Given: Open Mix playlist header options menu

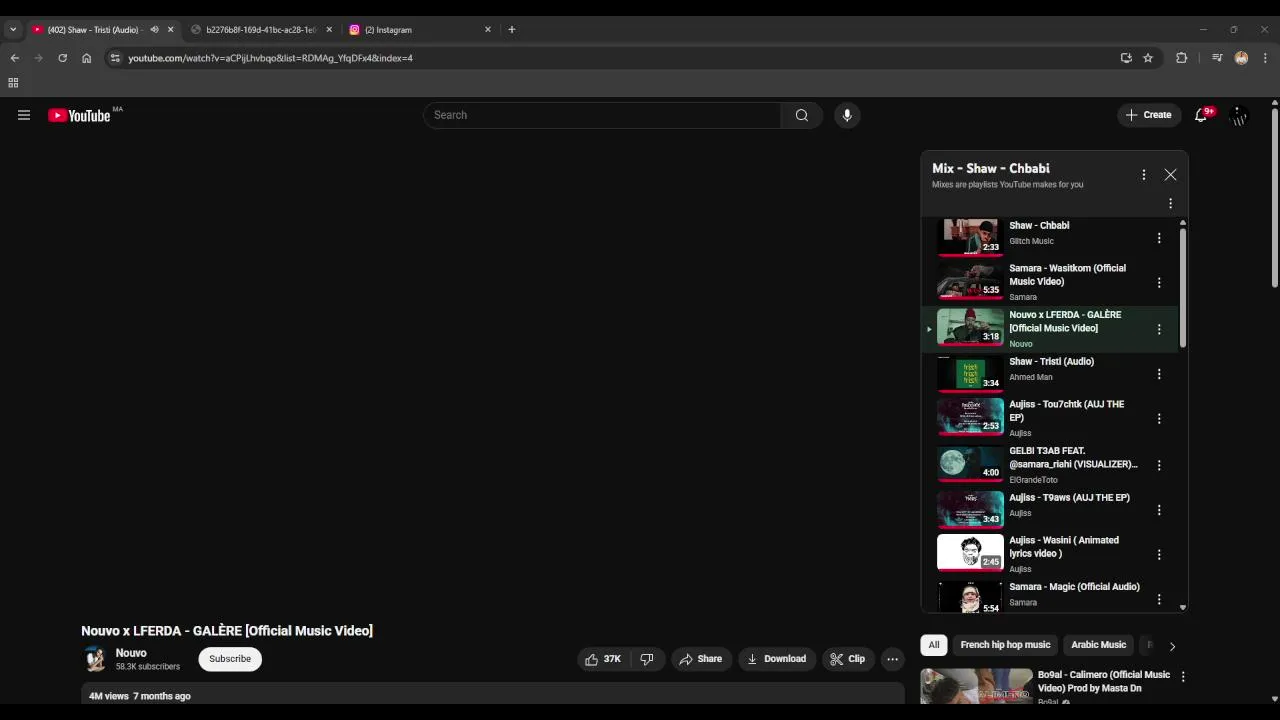Looking at the screenshot, I should point(1144,175).
